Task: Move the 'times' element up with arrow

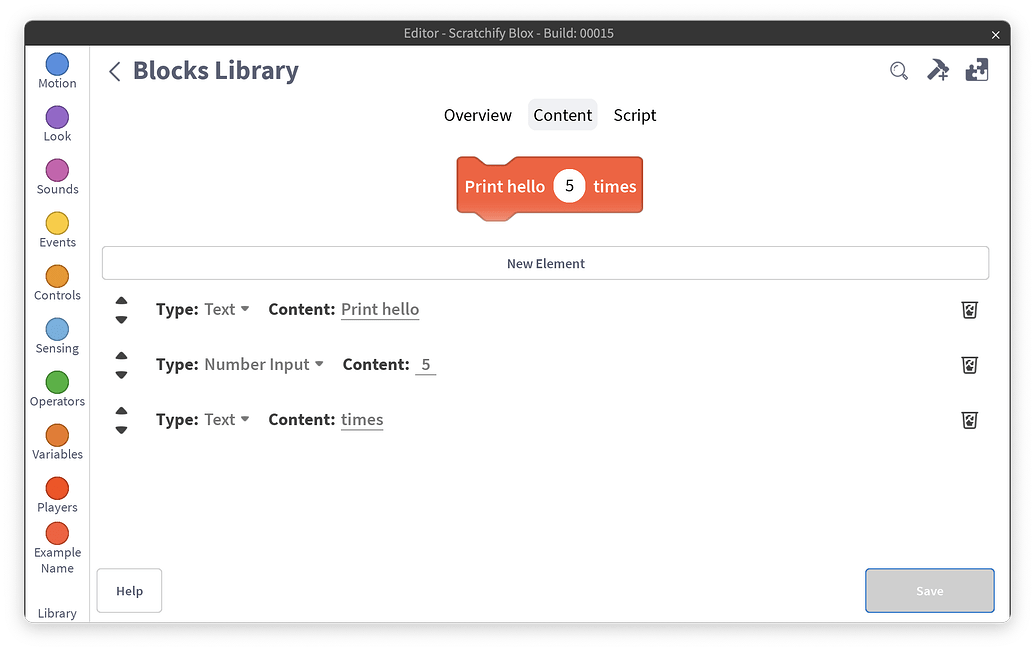Action: point(121,410)
